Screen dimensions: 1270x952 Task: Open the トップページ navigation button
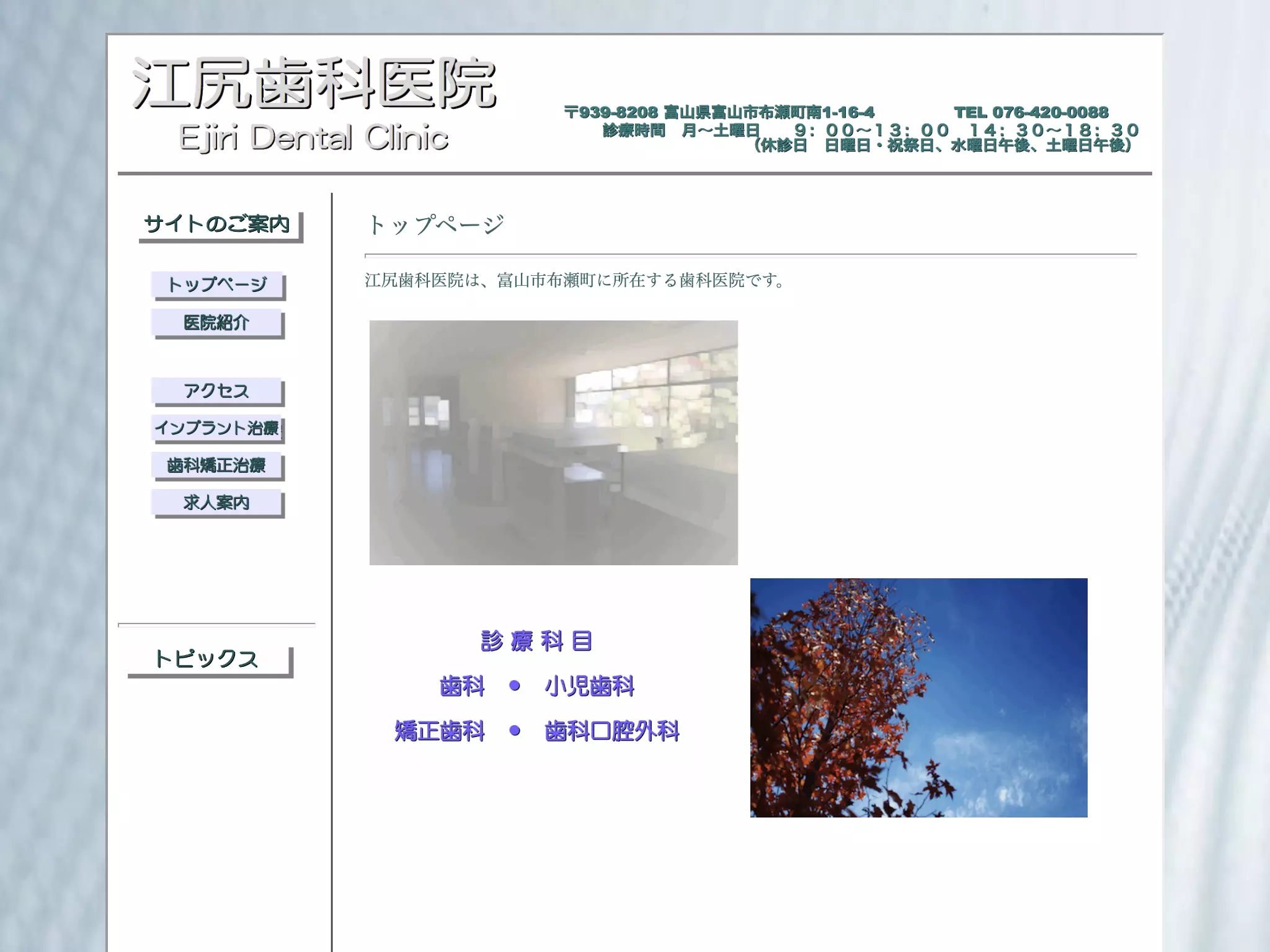(218, 286)
